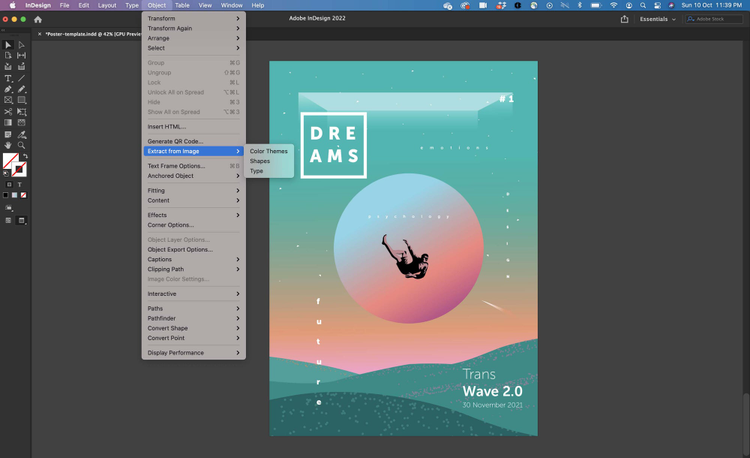
Task: Select the Rectangle Frame tool
Action: tap(8, 100)
